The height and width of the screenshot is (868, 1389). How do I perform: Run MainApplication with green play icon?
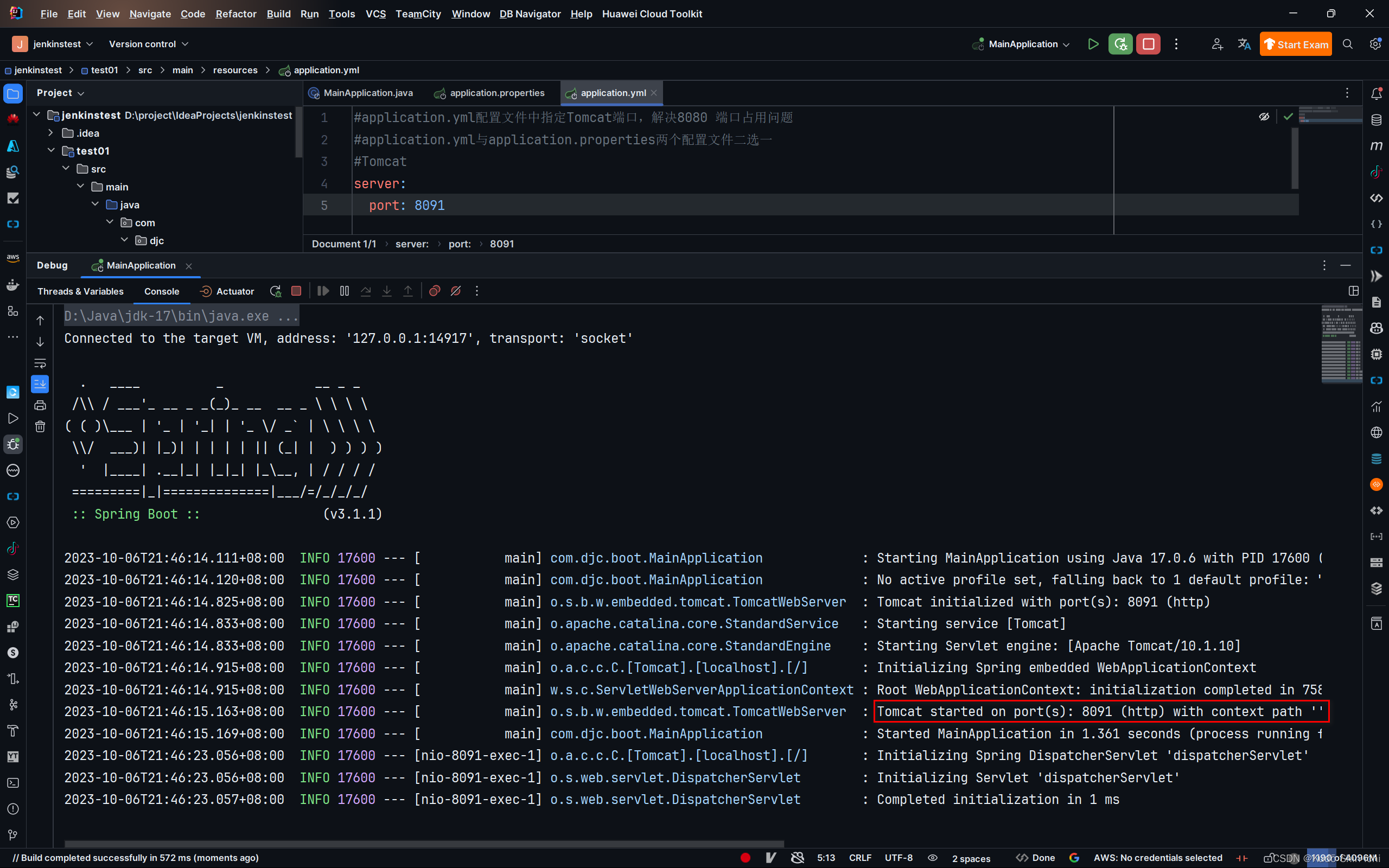[1093, 44]
